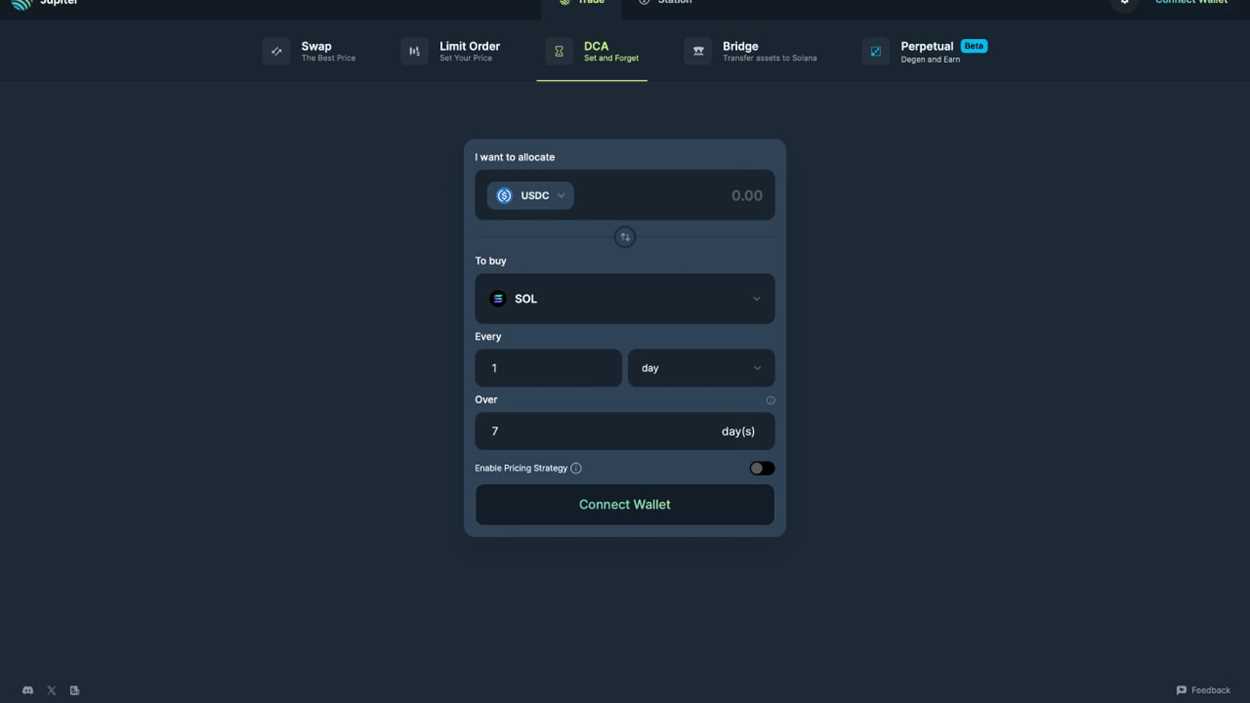The image size is (1250, 703).
Task: Click the Feedback speech bubble icon
Action: [1181, 690]
